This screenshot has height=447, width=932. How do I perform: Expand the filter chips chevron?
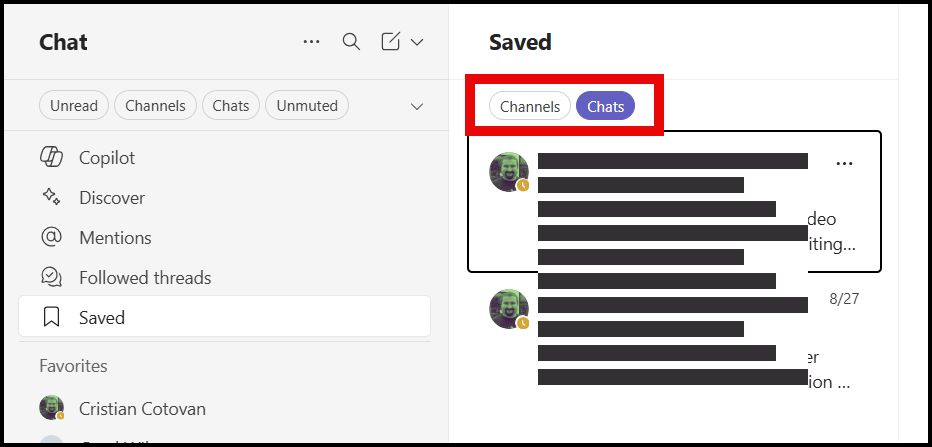(417, 106)
